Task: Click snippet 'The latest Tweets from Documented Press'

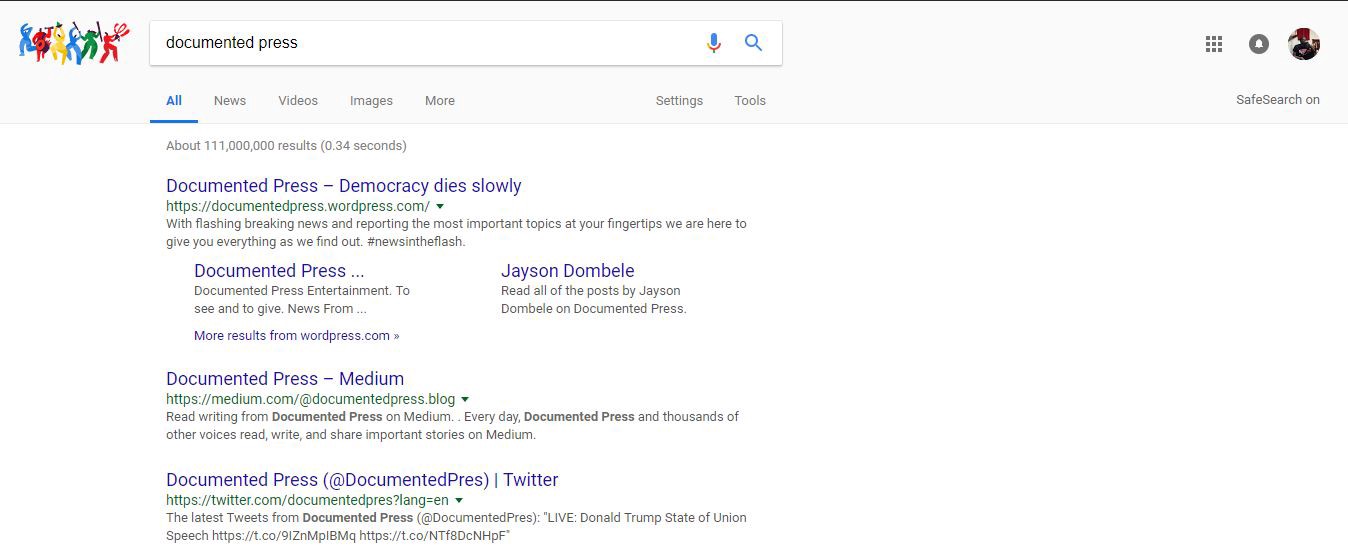Action: (456, 526)
